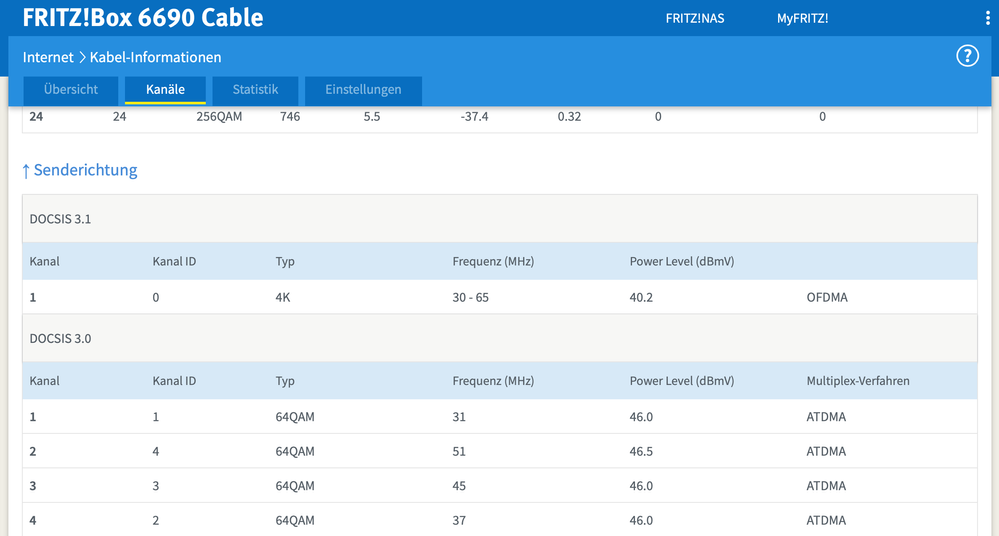
Task: Select the 46.5 power level value
Action: pos(641,451)
